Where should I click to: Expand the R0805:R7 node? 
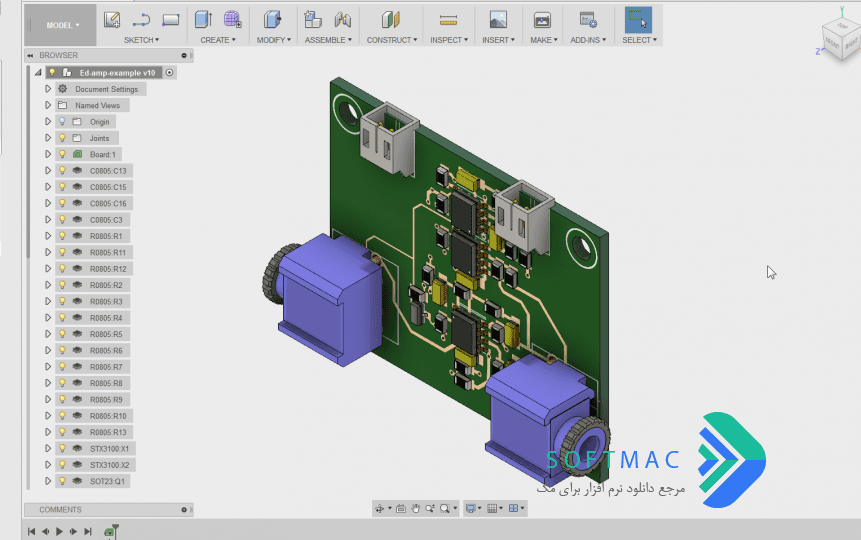[x=48, y=367]
